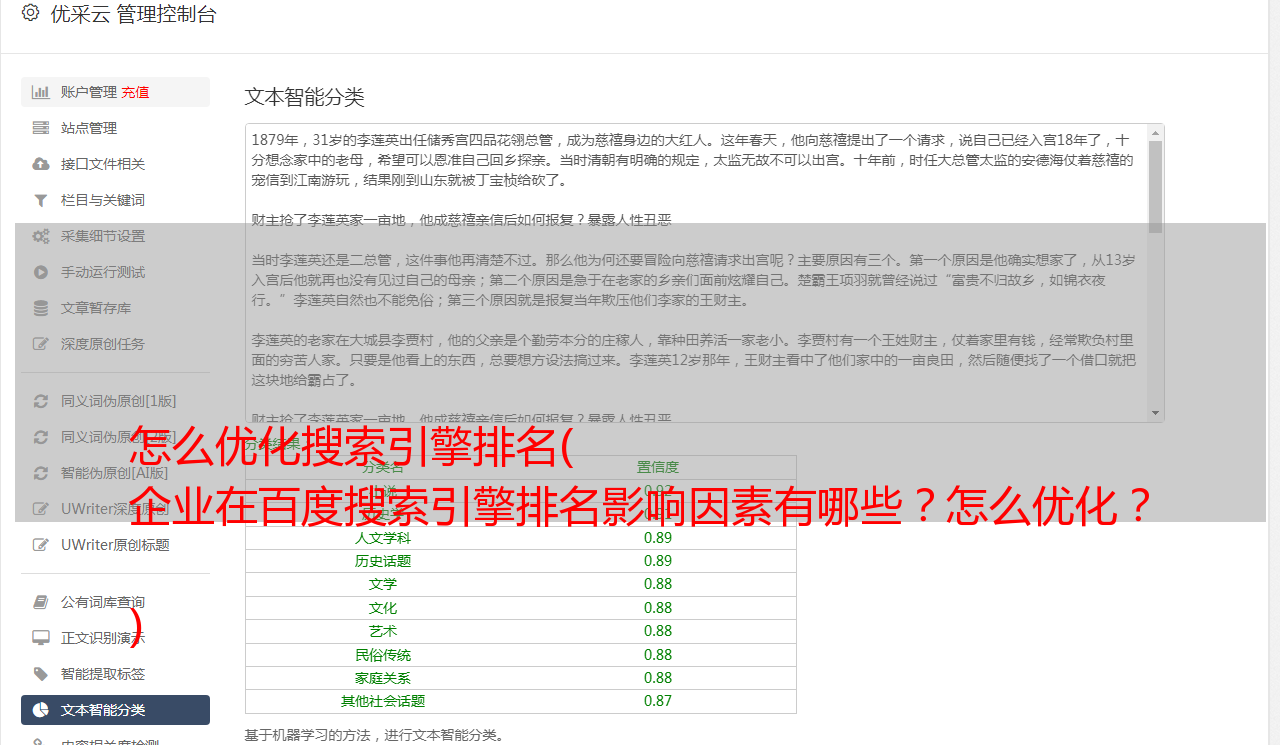Select the 民俗传统 category cell
The width and height of the screenshot is (1280, 745).
coord(383,655)
